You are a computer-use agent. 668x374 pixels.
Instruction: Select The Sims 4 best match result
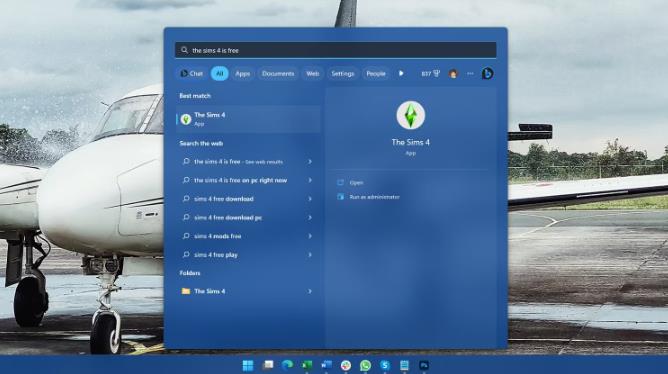248,119
